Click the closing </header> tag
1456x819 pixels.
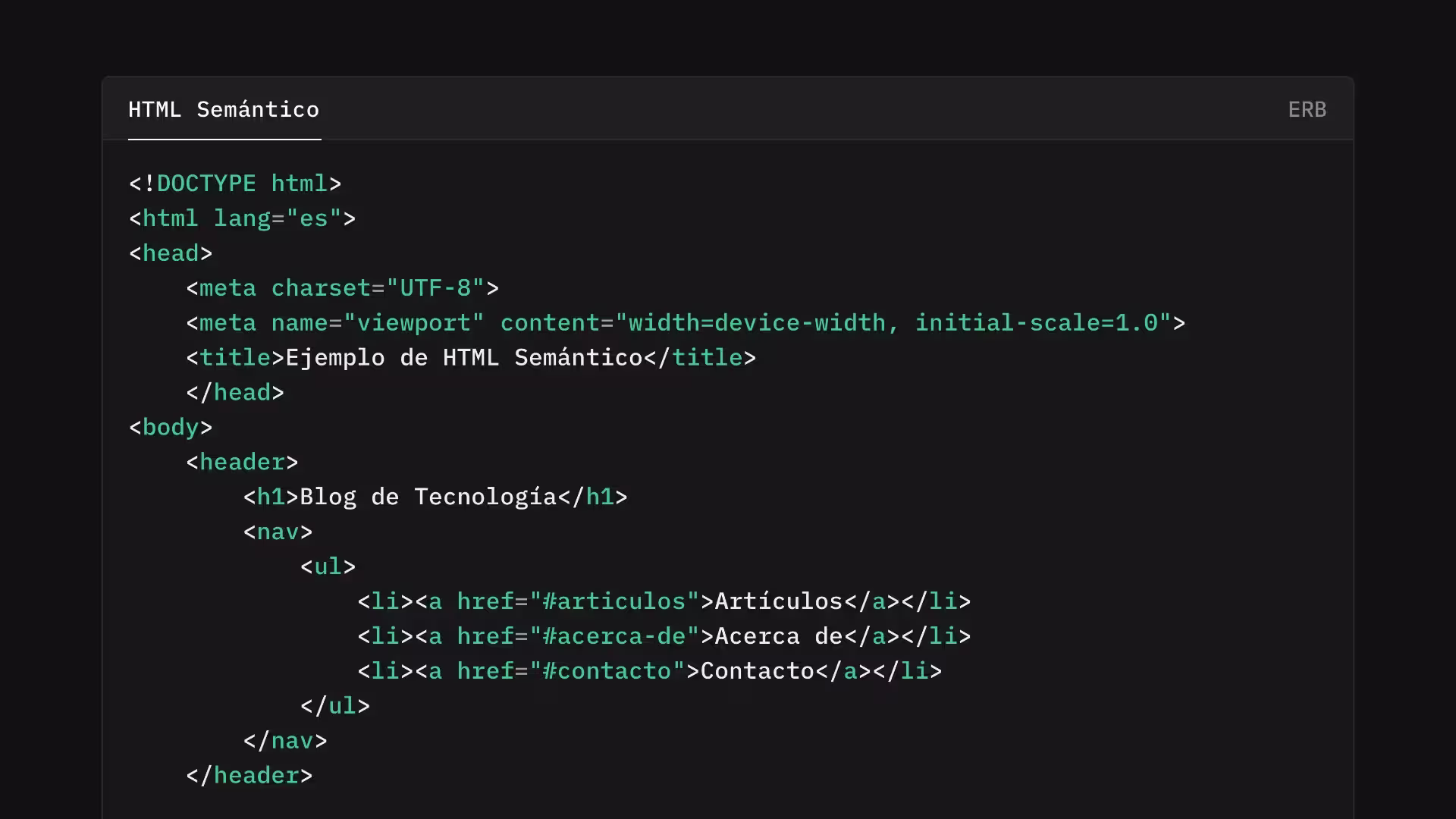tap(249, 777)
